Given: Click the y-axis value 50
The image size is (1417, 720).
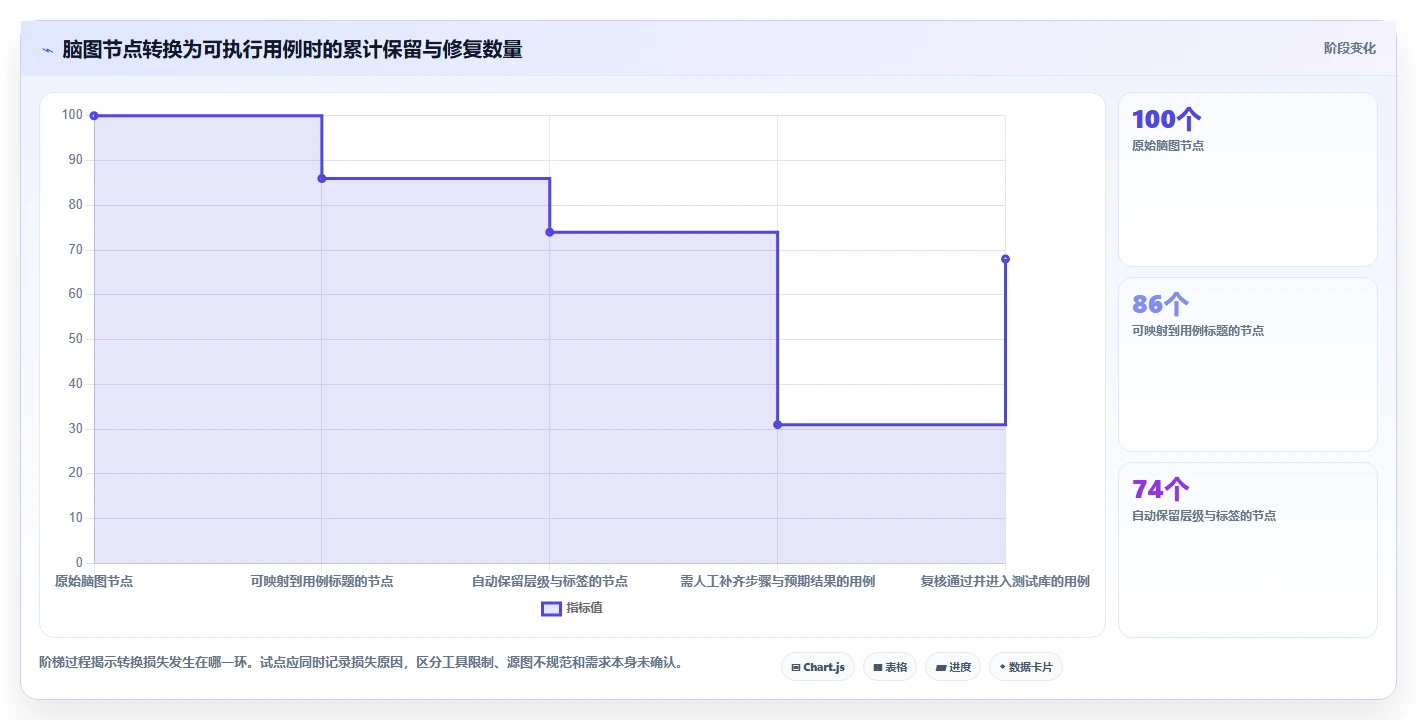Looking at the screenshot, I should (75, 339).
